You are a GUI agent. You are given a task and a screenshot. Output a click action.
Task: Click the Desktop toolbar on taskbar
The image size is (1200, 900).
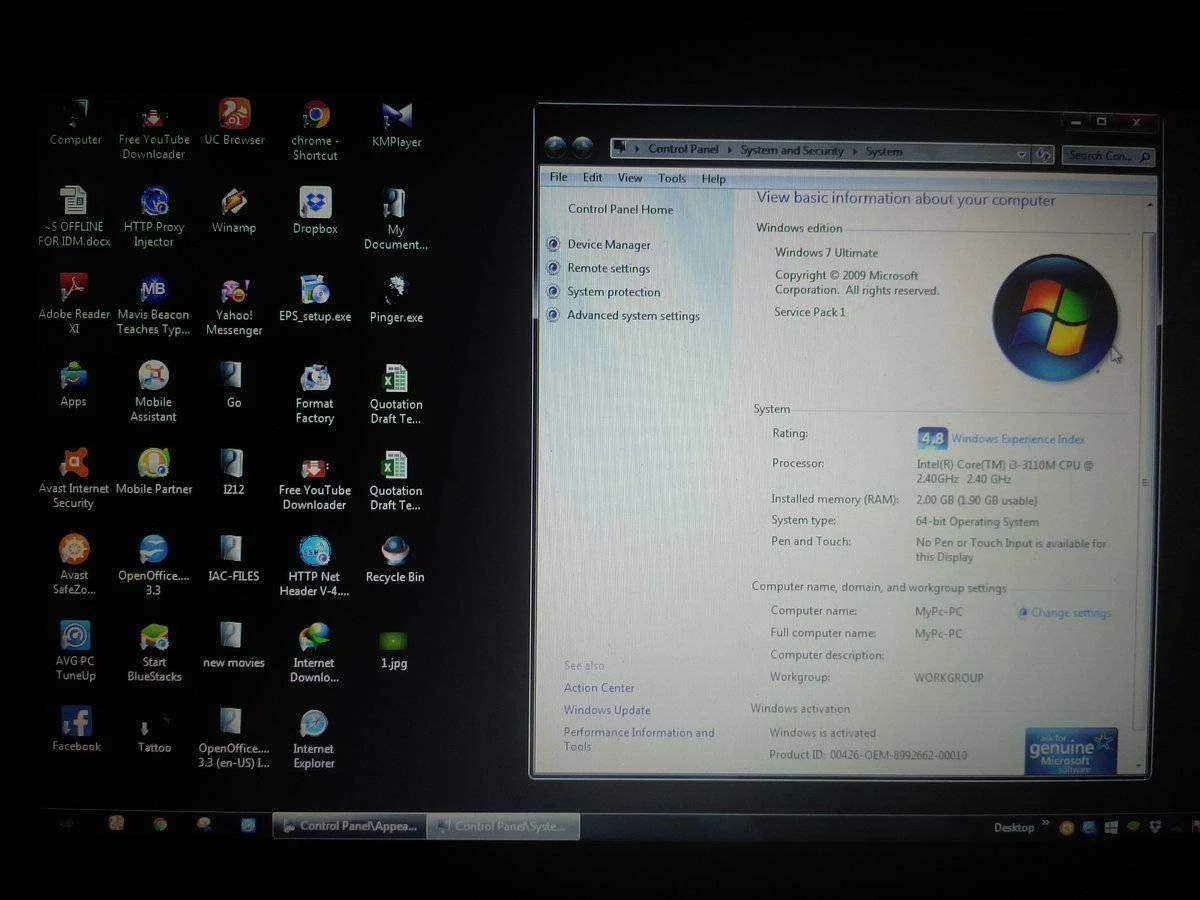1014,827
